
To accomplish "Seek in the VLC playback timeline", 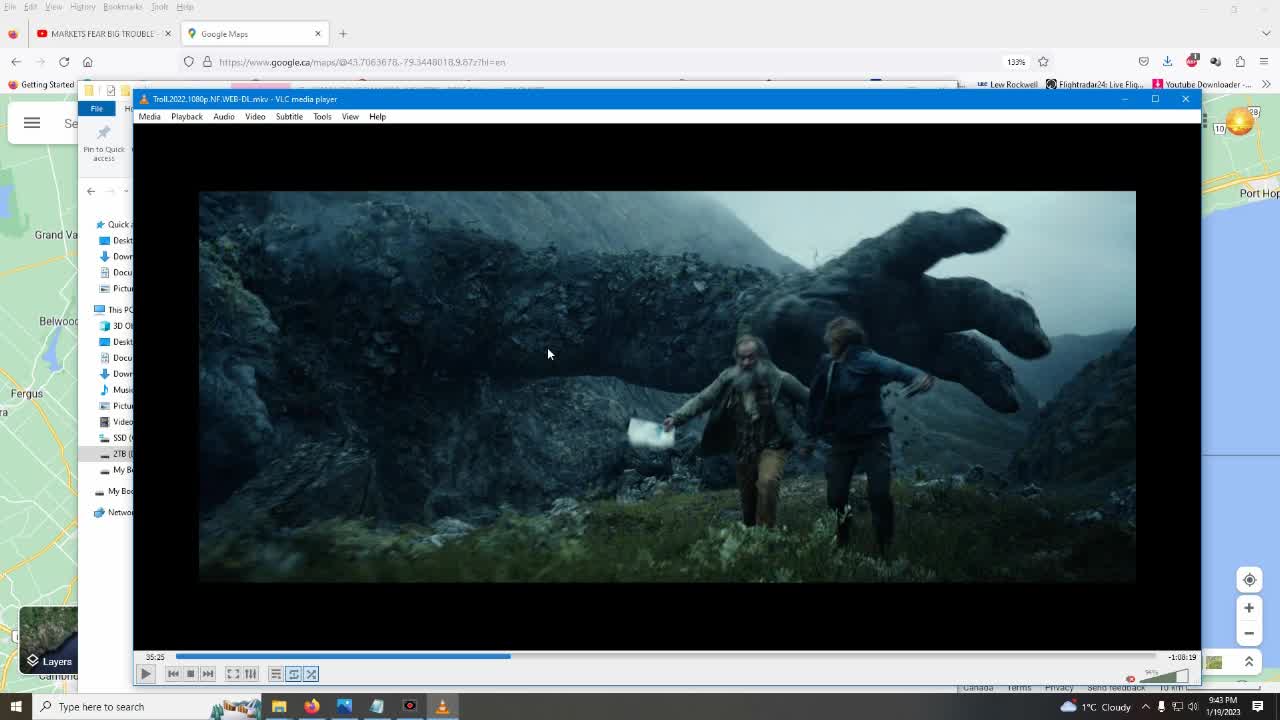I will pyautogui.click(x=665, y=657).
